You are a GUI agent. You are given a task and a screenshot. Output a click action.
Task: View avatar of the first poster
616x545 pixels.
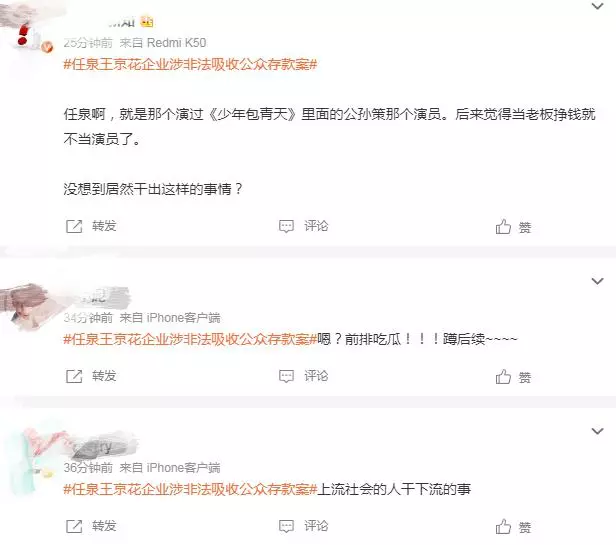click(x=28, y=33)
